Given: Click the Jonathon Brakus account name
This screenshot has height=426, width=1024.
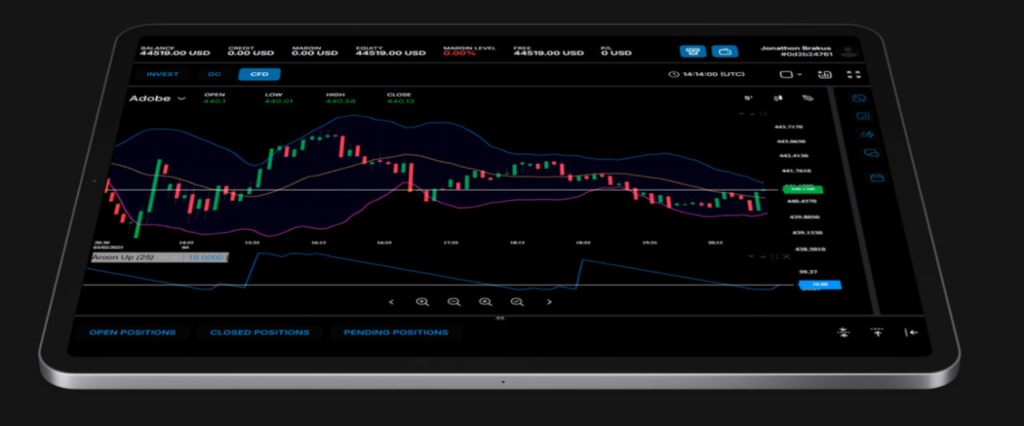Looking at the screenshot, I should coord(796,48).
